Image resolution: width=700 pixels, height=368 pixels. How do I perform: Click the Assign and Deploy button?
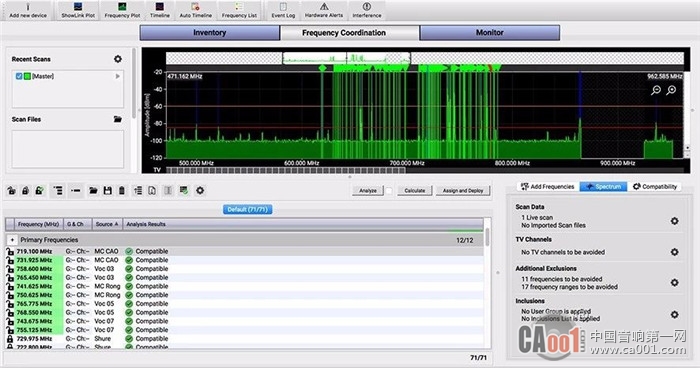point(463,191)
